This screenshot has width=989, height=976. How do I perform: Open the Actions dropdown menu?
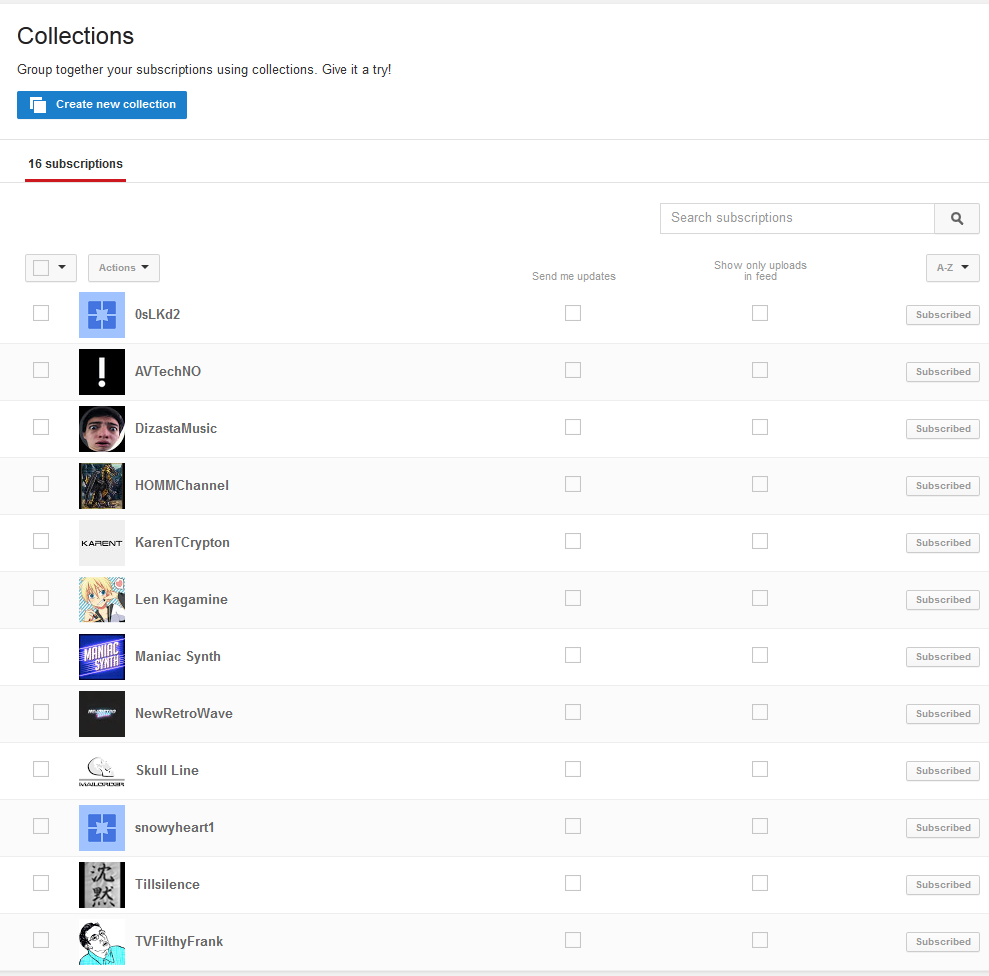pyautogui.click(x=124, y=268)
